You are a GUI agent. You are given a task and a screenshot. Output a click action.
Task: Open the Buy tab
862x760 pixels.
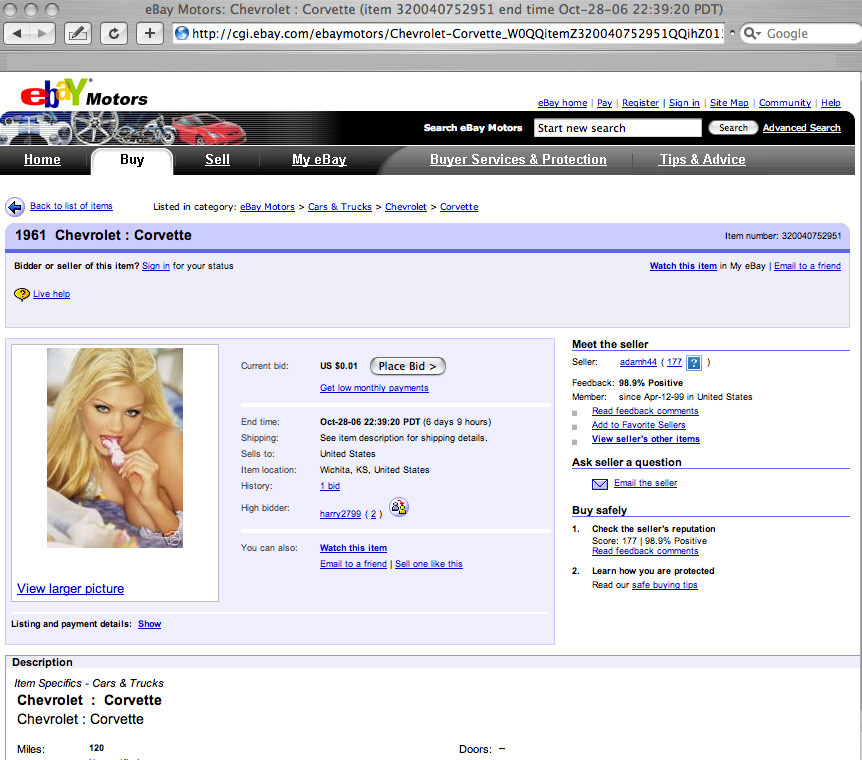tap(132, 160)
